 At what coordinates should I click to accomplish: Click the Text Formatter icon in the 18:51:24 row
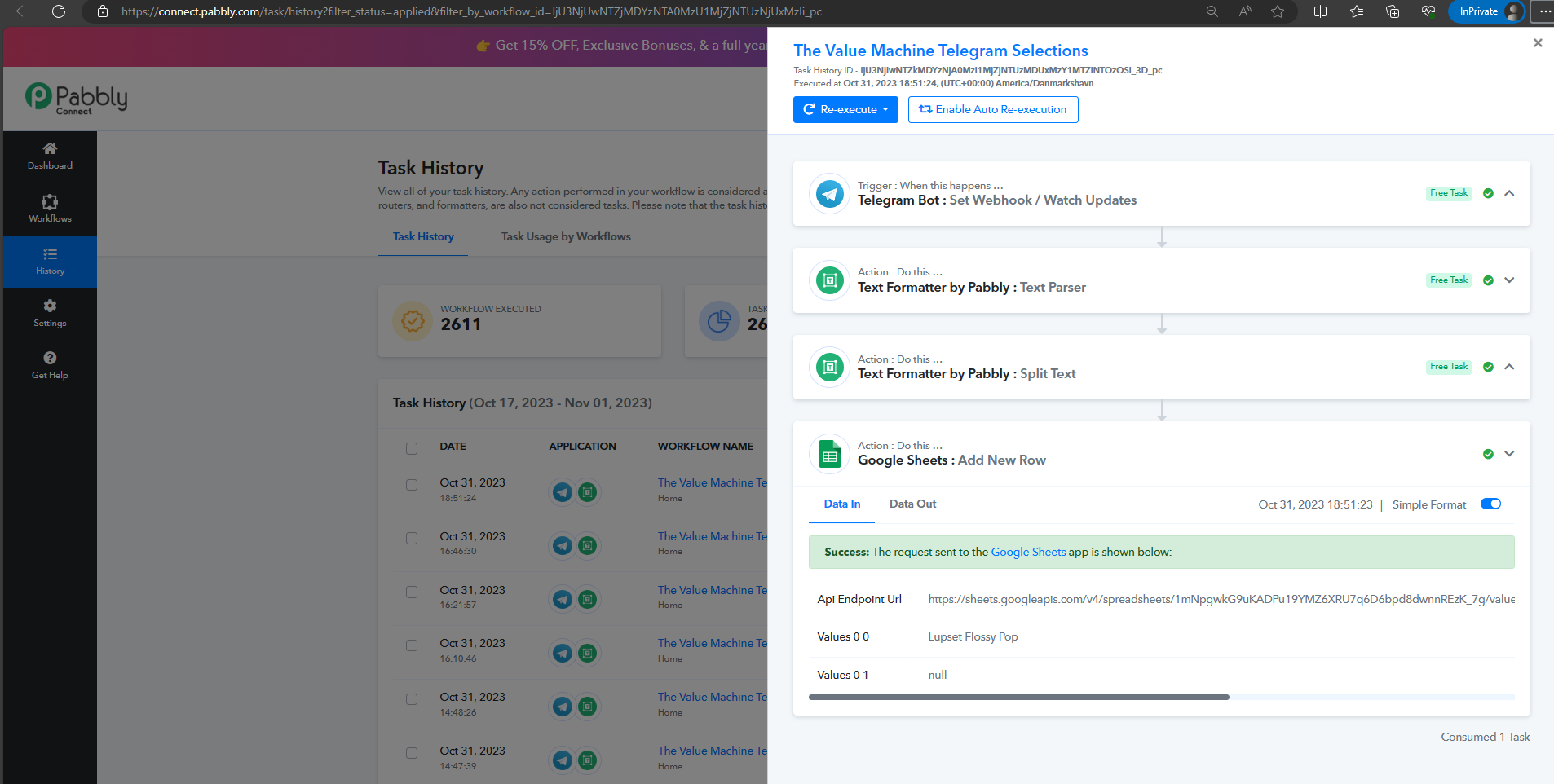click(587, 492)
